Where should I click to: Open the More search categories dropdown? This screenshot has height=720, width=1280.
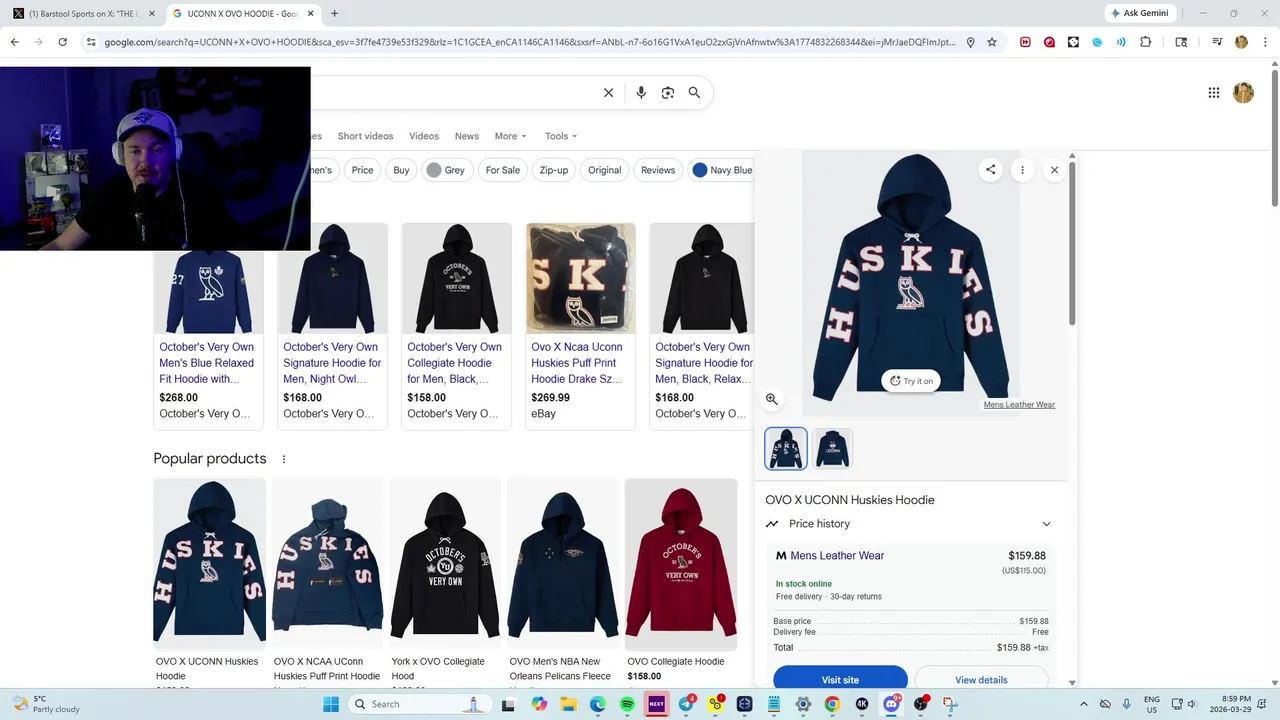510,136
